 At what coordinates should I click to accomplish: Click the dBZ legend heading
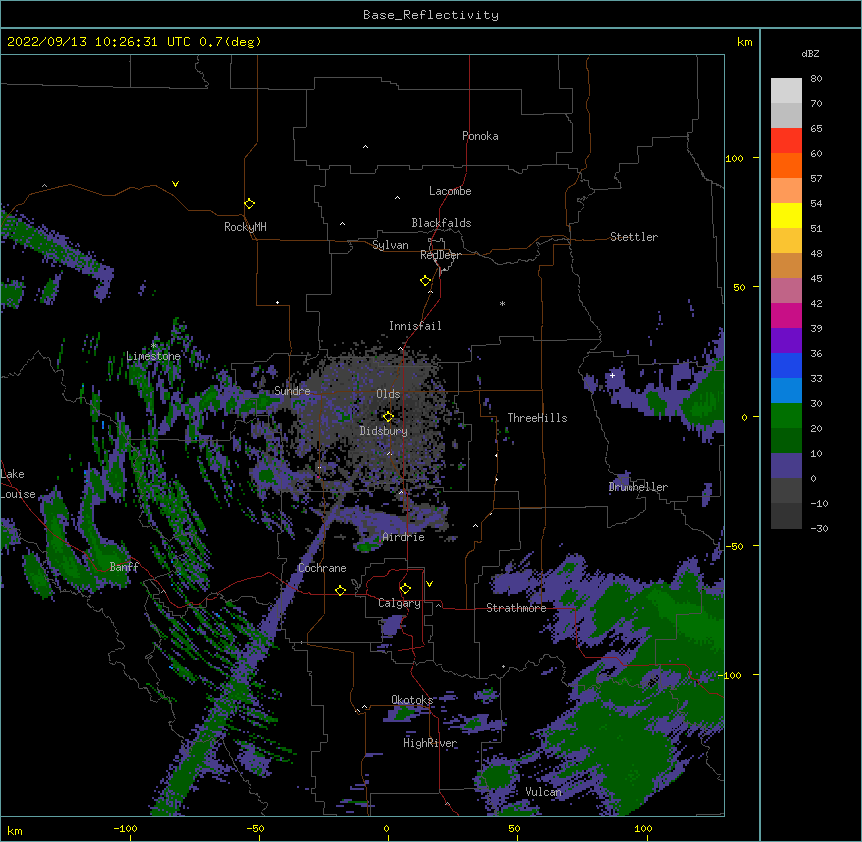(x=810, y=53)
